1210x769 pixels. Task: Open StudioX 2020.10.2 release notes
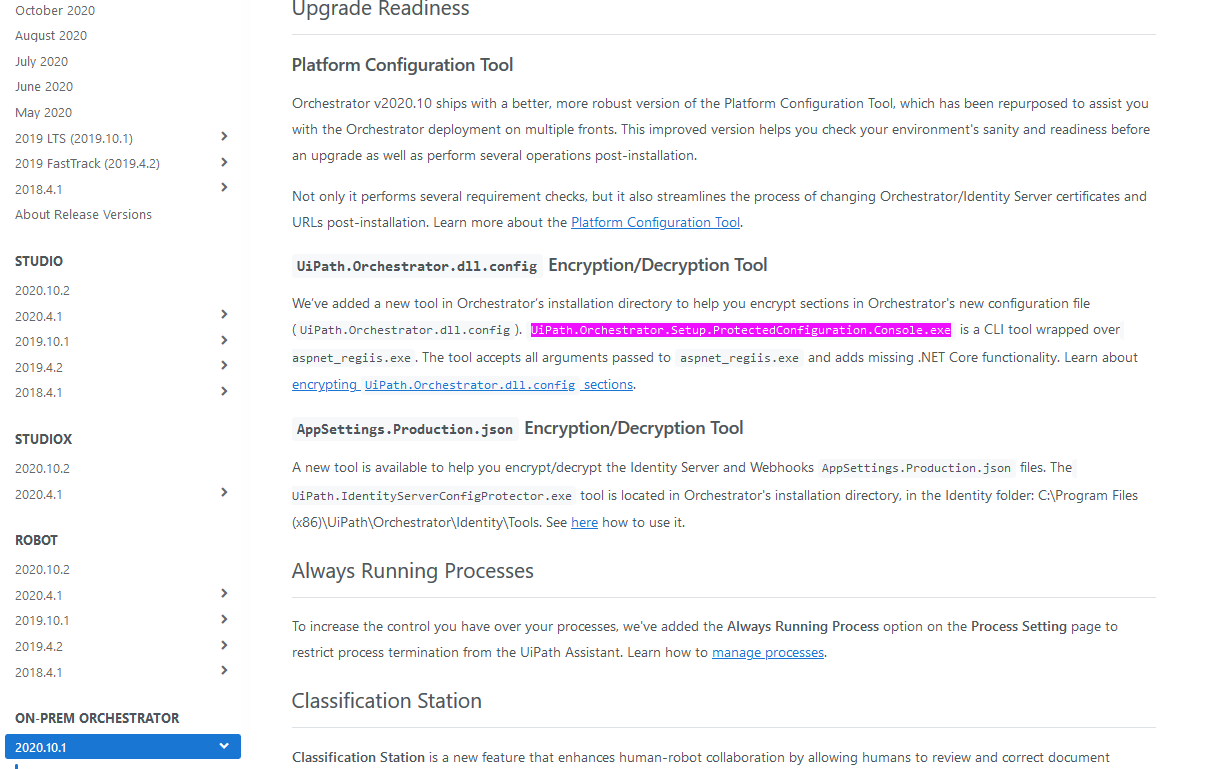pyautogui.click(x=42, y=468)
